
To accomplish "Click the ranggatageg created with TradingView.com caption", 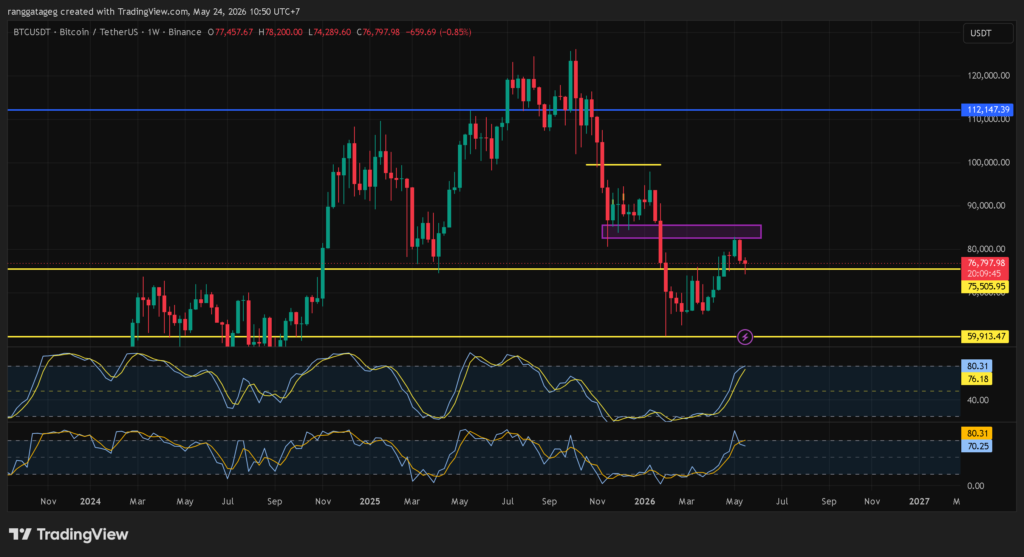I will tap(153, 12).
